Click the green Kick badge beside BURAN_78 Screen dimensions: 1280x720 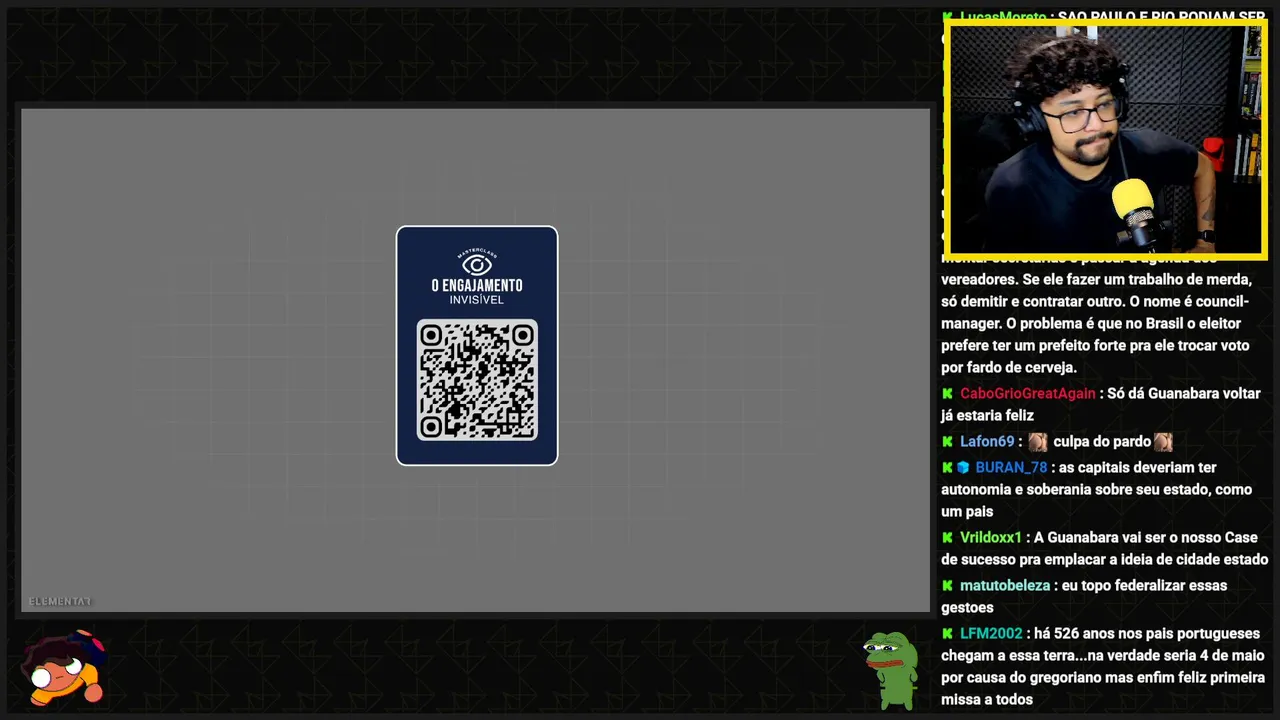947,468
